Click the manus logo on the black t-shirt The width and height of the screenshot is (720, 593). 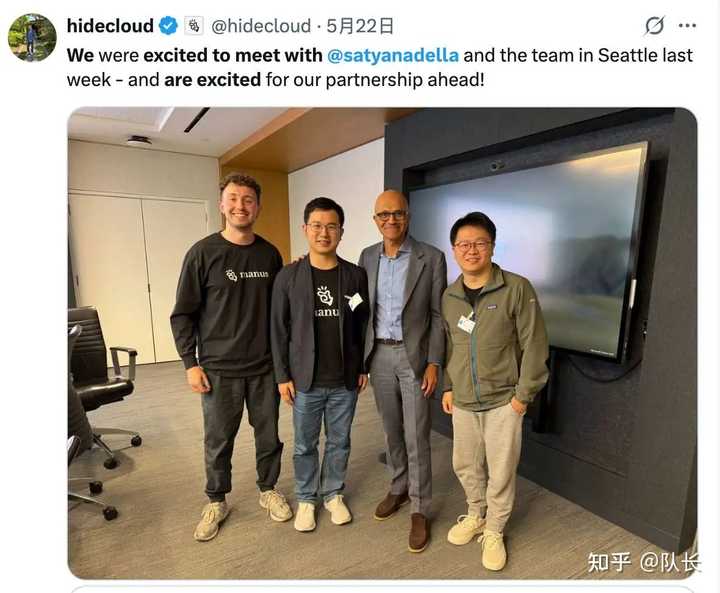(x=327, y=301)
